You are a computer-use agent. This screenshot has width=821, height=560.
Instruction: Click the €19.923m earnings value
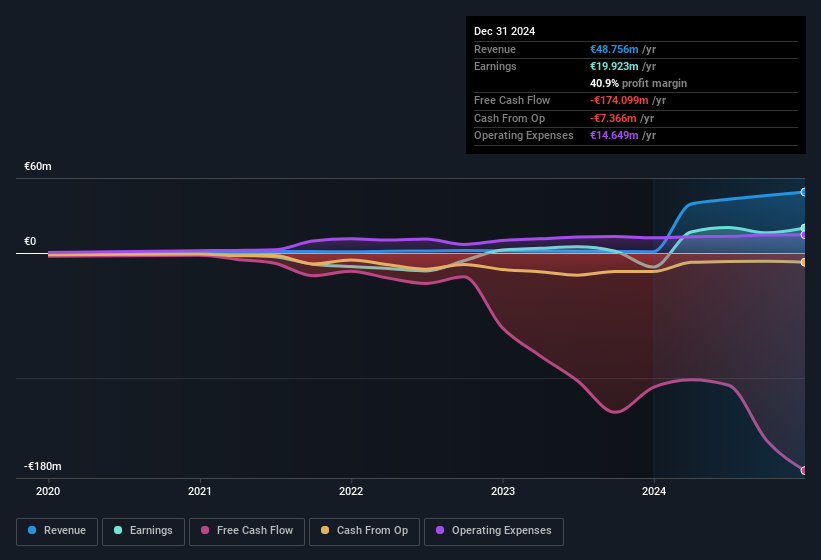click(614, 66)
